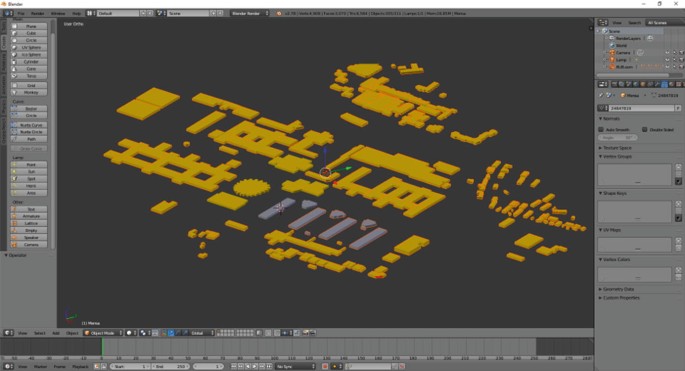The image size is (685, 371).
Task: Click the play animation button in timeline
Action: tap(255, 367)
